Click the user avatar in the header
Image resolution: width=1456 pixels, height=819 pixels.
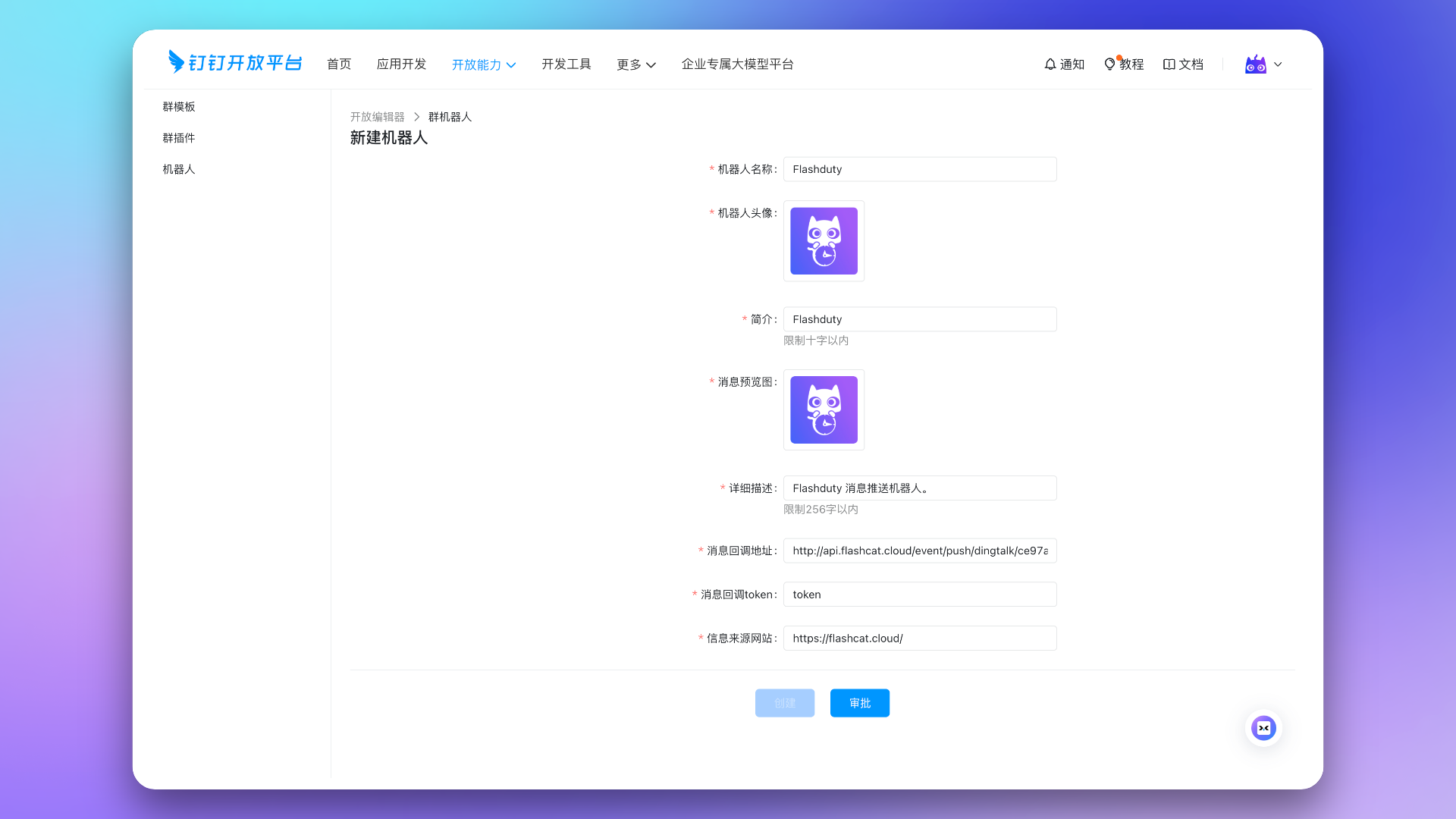(1255, 64)
